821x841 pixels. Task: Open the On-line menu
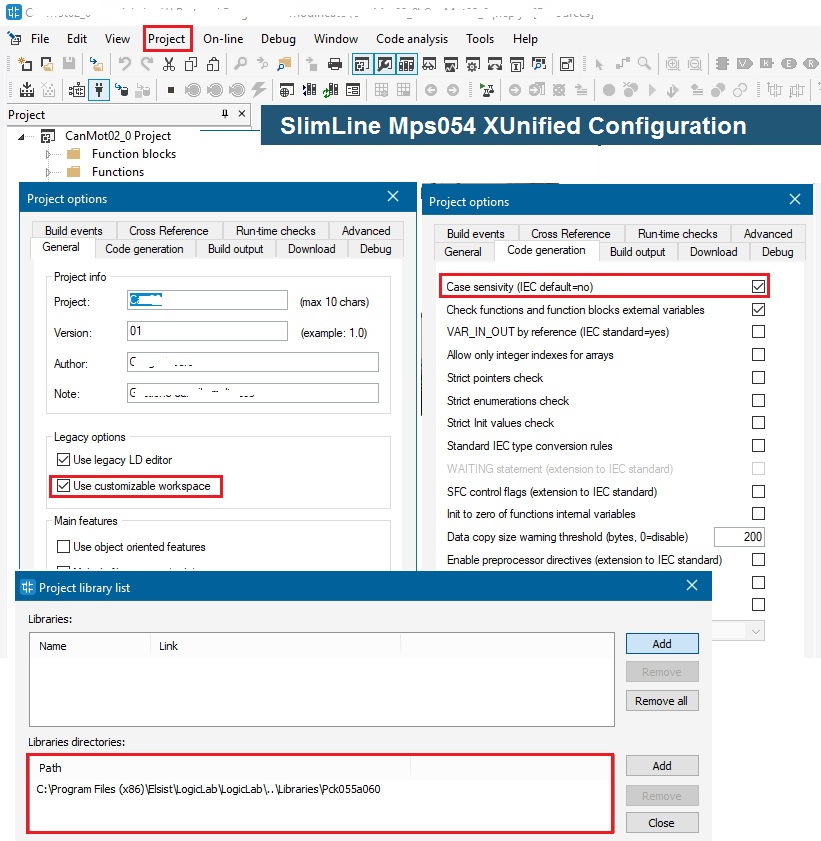[x=223, y=39]
